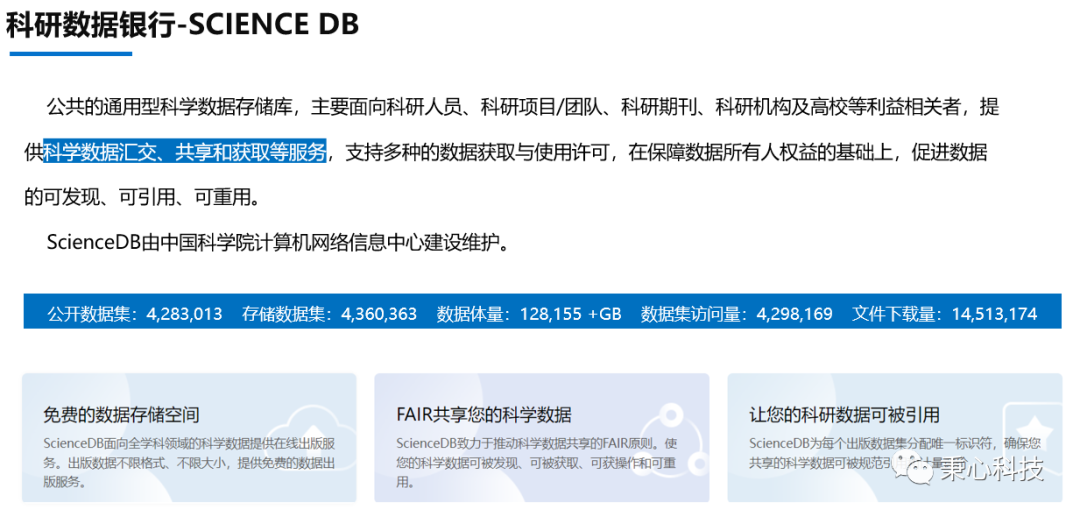The width and height of the screenshot is (1080, 517).
Task: Click the 文件下载量 14,513,174 statistic
Action: click(x=944, y=313)
